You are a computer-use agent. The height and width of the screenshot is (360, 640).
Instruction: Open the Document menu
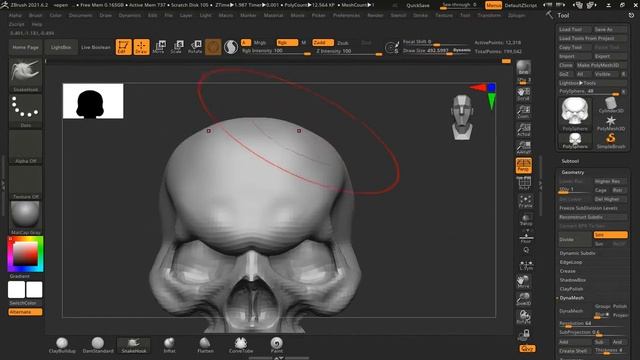pos(80,15)
